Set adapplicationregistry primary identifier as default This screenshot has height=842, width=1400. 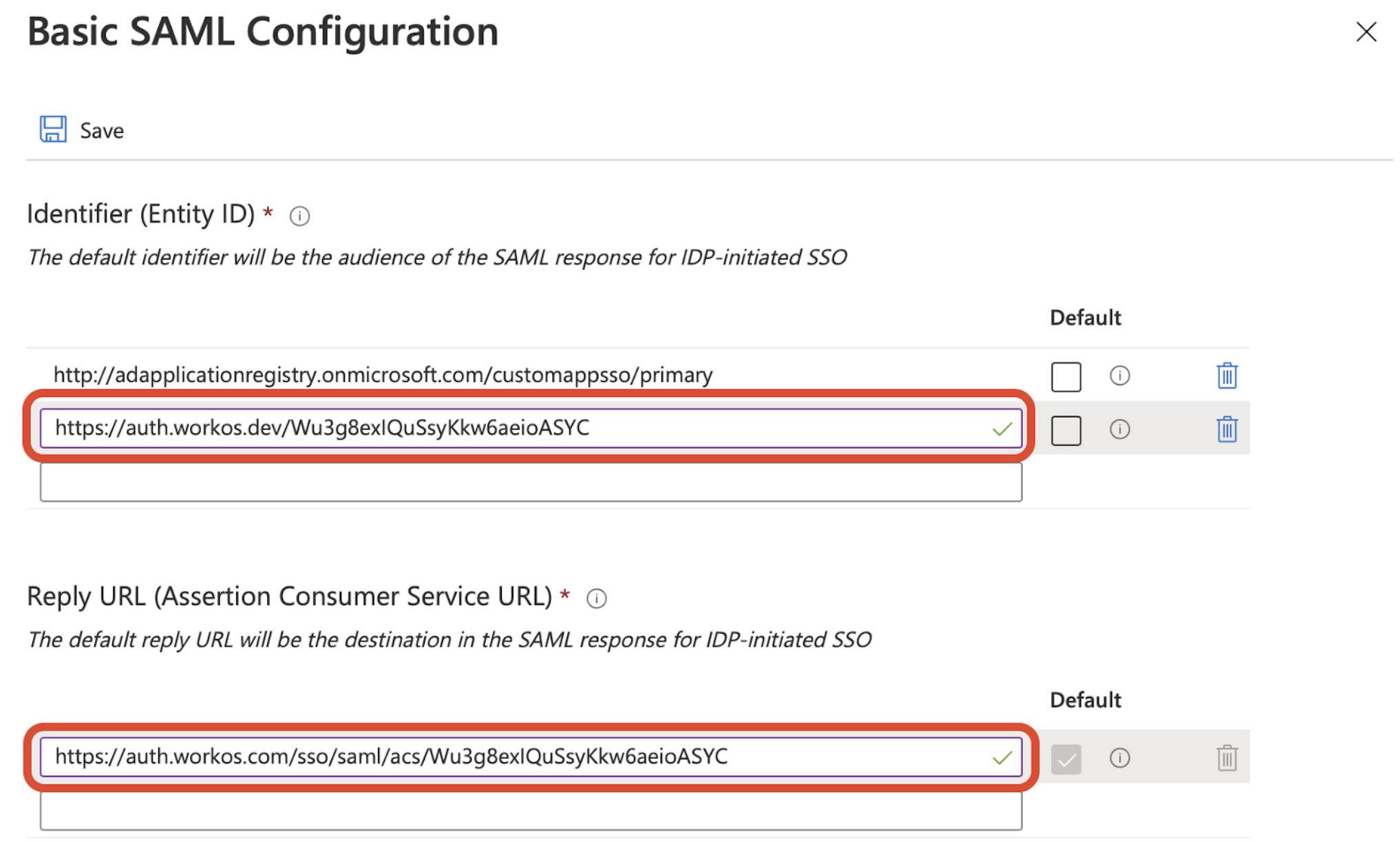tap(1066, 377)
